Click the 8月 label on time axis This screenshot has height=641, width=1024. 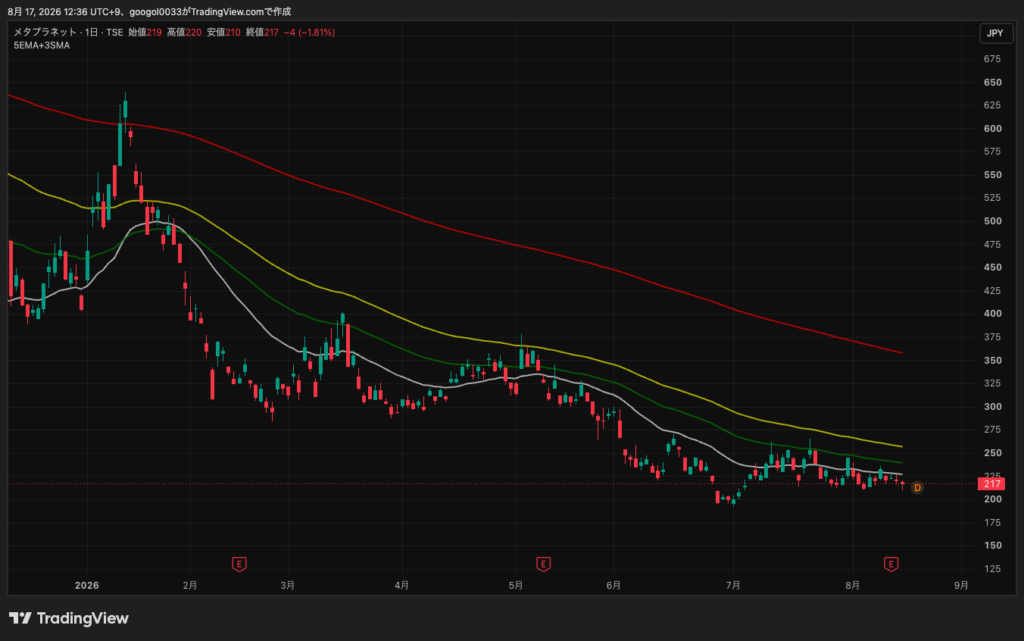[852, 586]
